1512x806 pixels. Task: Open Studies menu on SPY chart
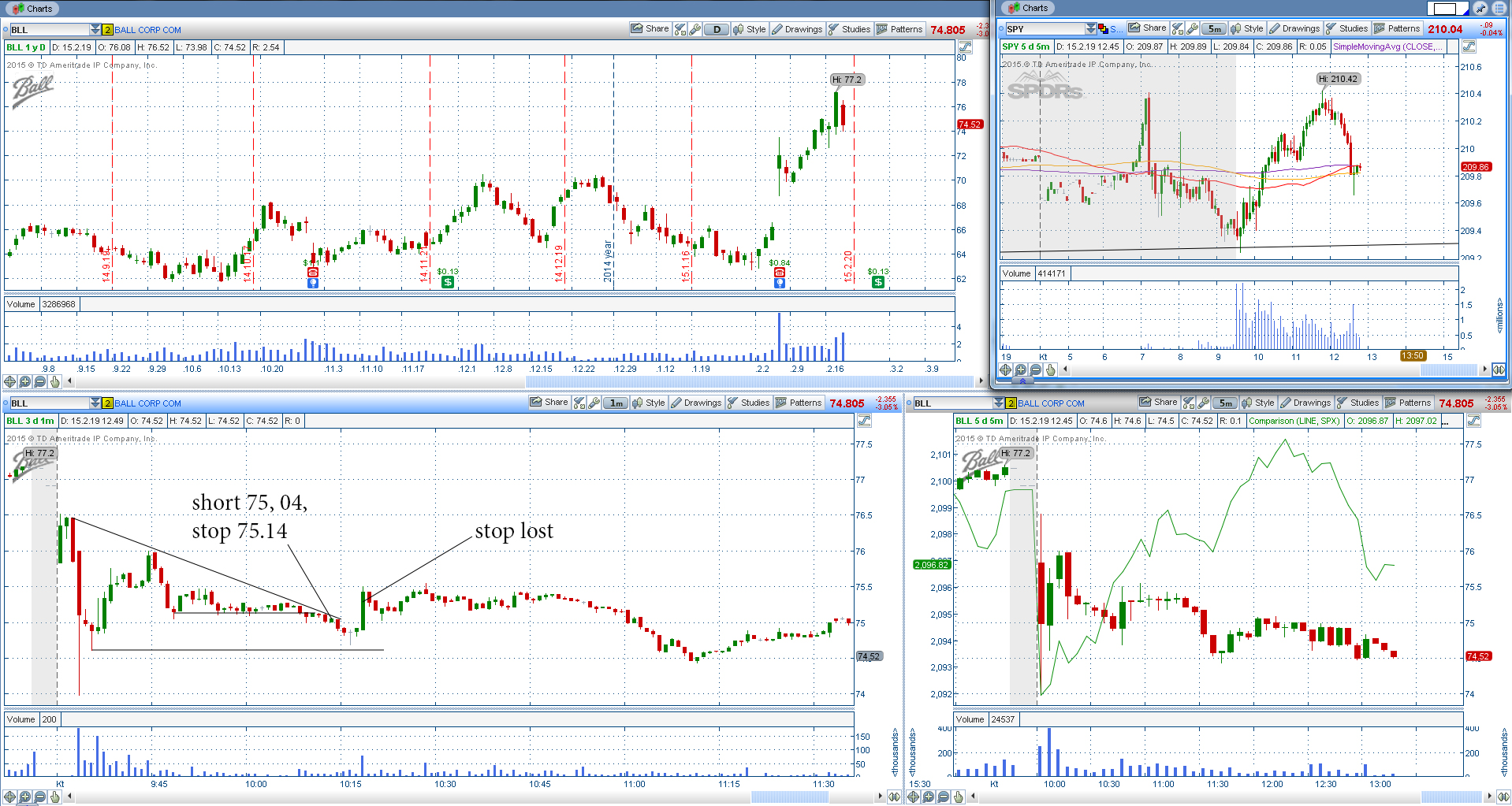click(x=1346, y=28)
